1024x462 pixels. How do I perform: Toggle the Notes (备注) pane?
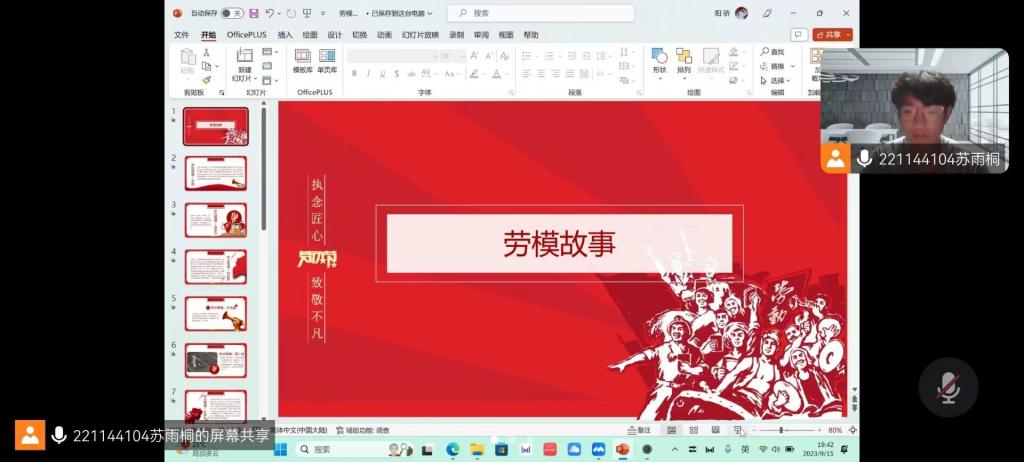point(639,430)
